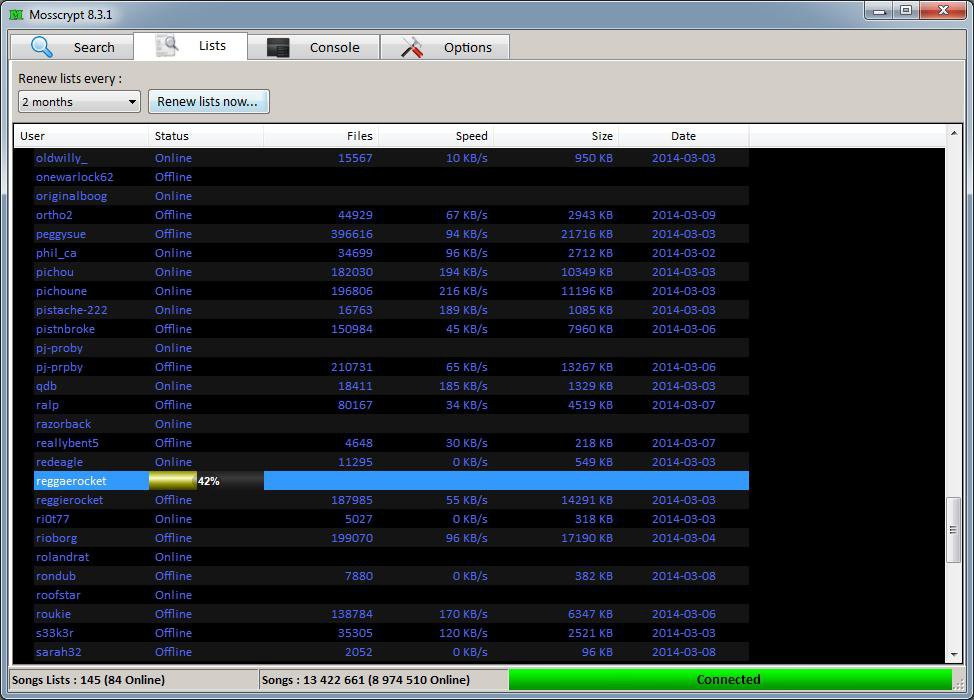Select user reggierocket
Viewport: 974px width, 700px height.
70,500
